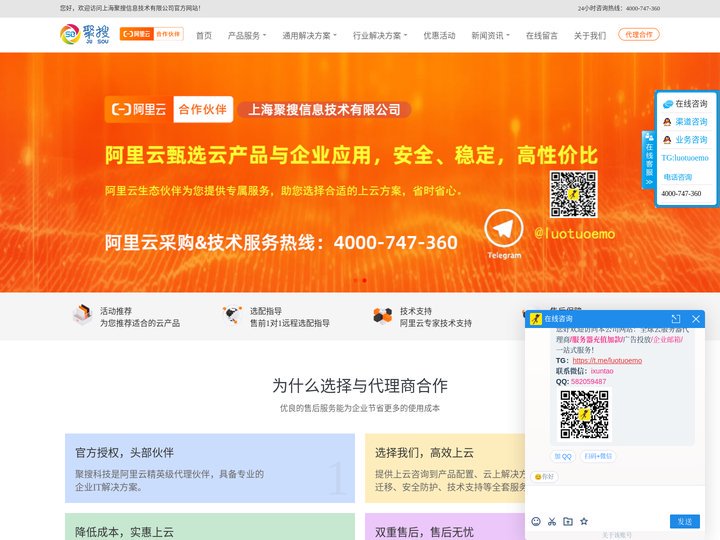Expand the 通用解决方案 dropdown menu
The height and width of the screenshot is (540, 720).
coord(309,35)
